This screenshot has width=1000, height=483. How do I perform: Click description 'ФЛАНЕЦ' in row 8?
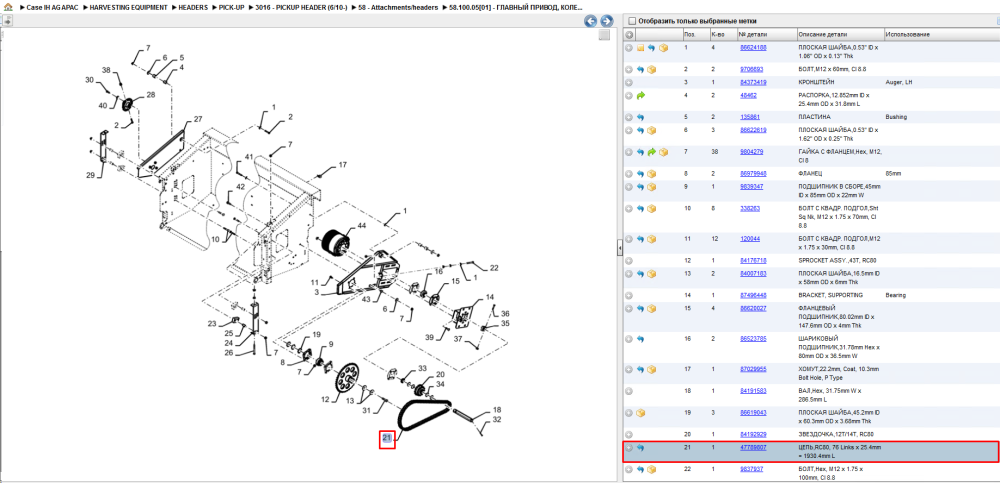tap(811, 174)
